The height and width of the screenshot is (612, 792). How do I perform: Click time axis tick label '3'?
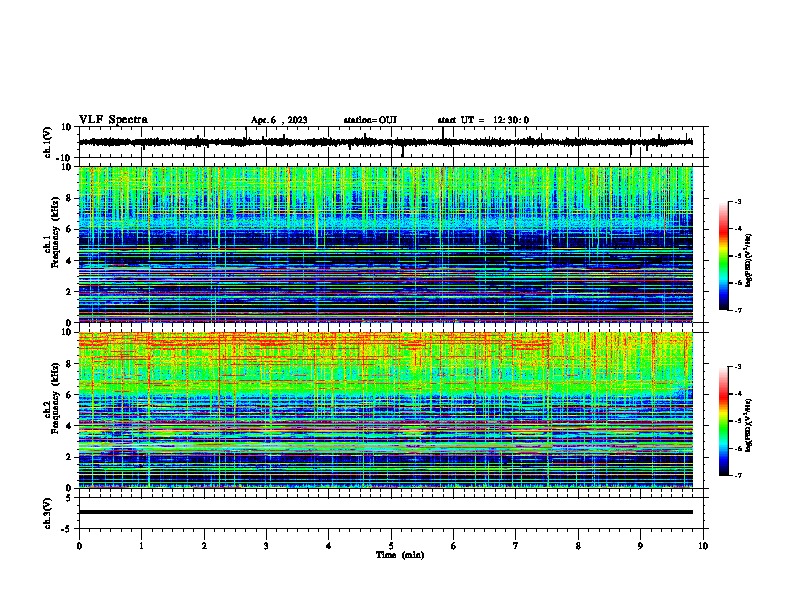click(x=266, y=546)
